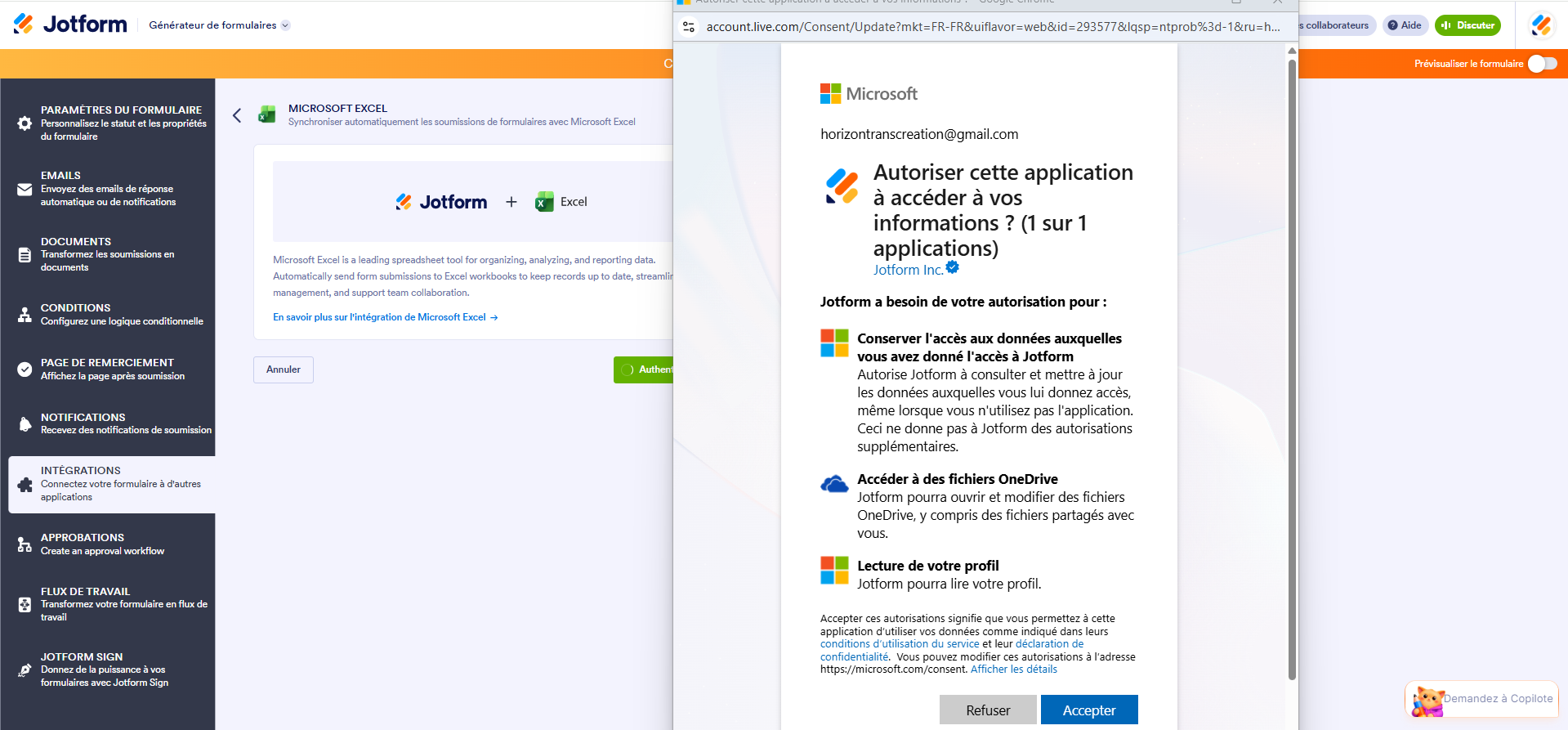Open APPROBATIONS menu entry
1568x730 pixels.
click(x=108, y=544)
